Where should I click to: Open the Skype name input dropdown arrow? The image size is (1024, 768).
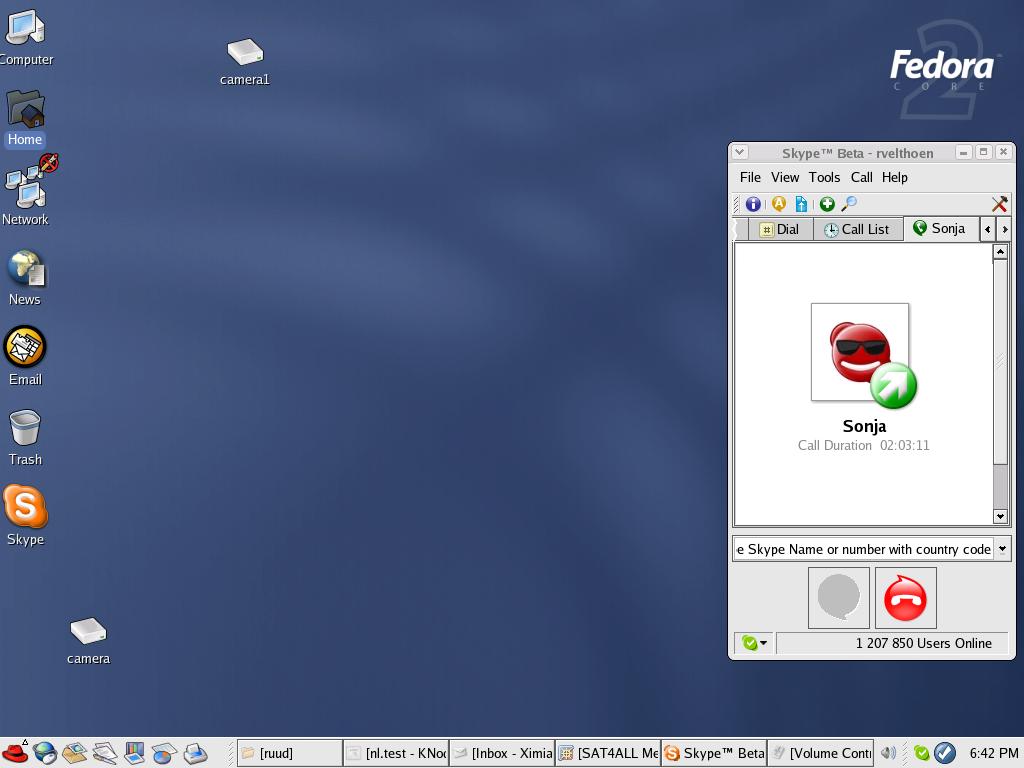point(1002,549)
